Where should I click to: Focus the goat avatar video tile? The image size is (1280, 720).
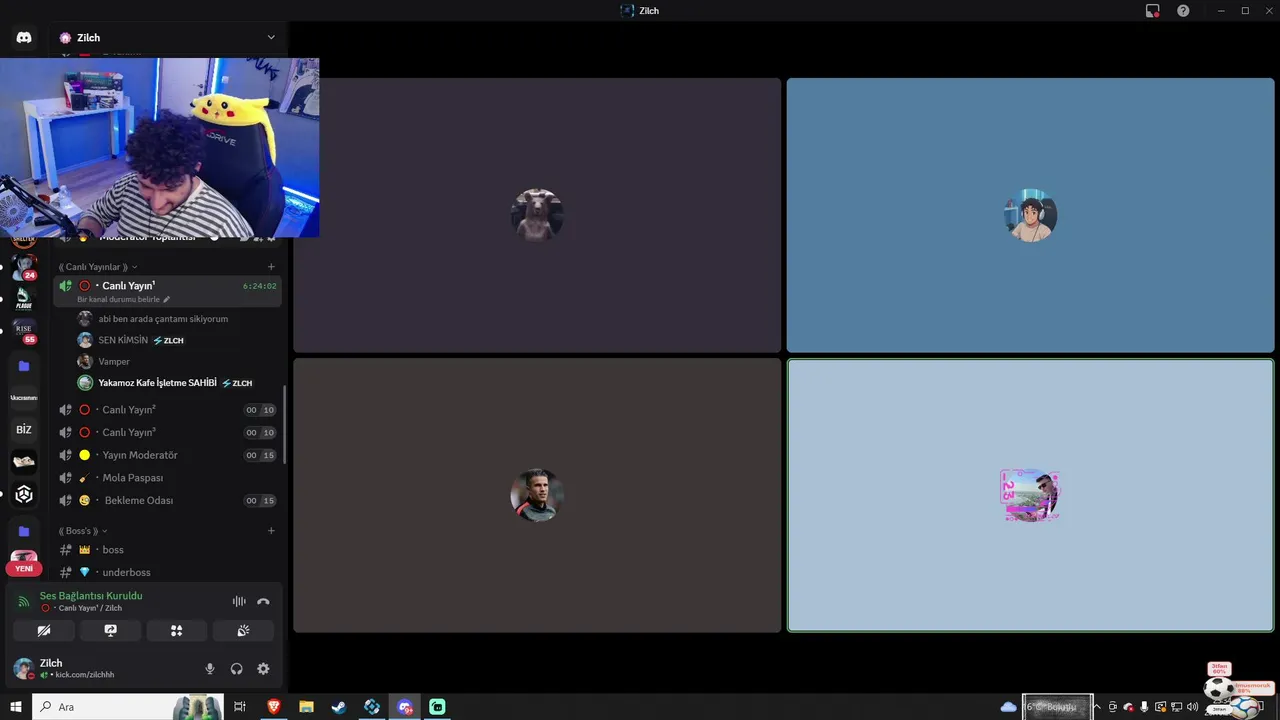point(537,215)
